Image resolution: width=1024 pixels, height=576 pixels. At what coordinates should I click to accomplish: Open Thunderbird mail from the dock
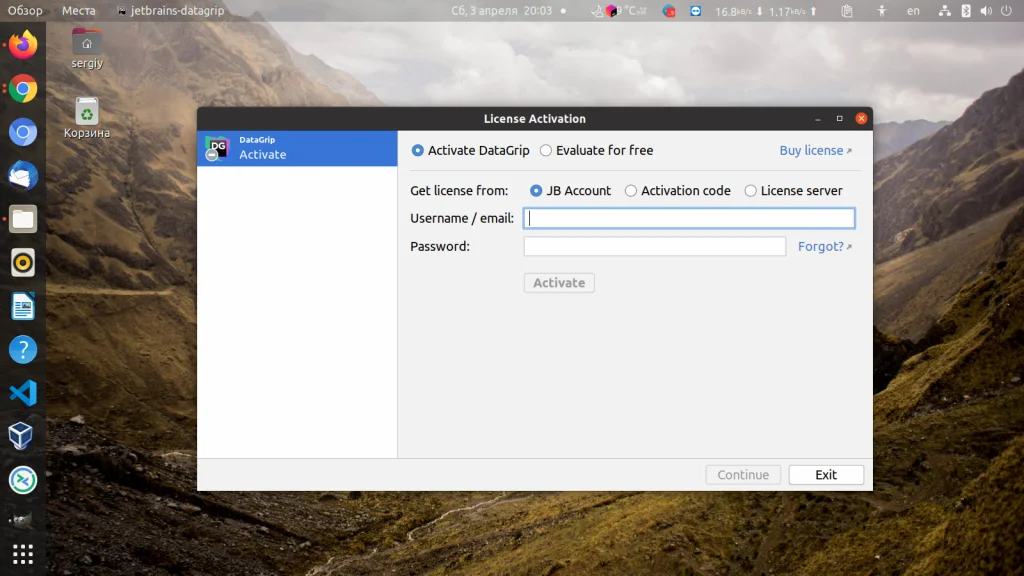23,176
